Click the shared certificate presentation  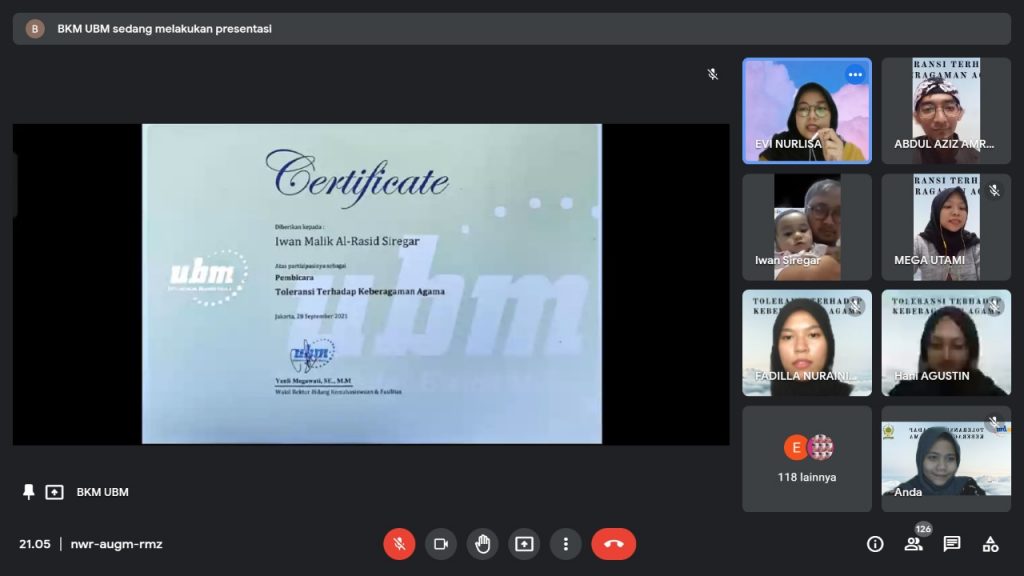pos(372,284)
